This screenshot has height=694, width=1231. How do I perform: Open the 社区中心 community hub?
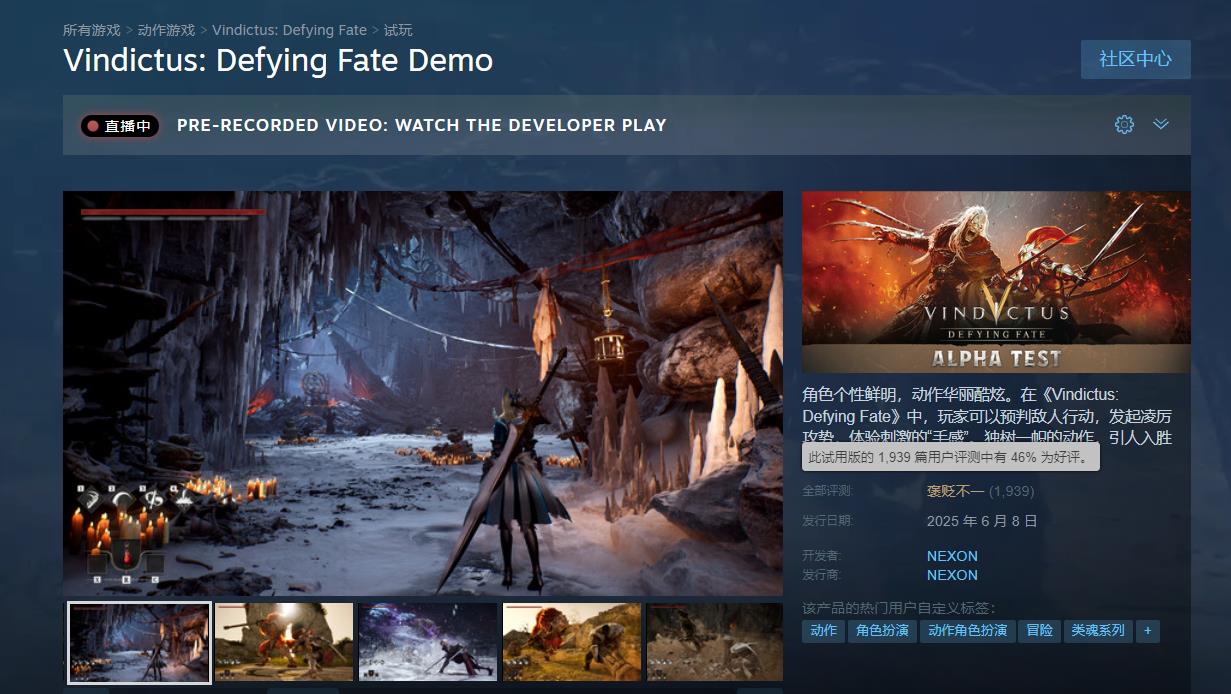tap(1135, 59)
